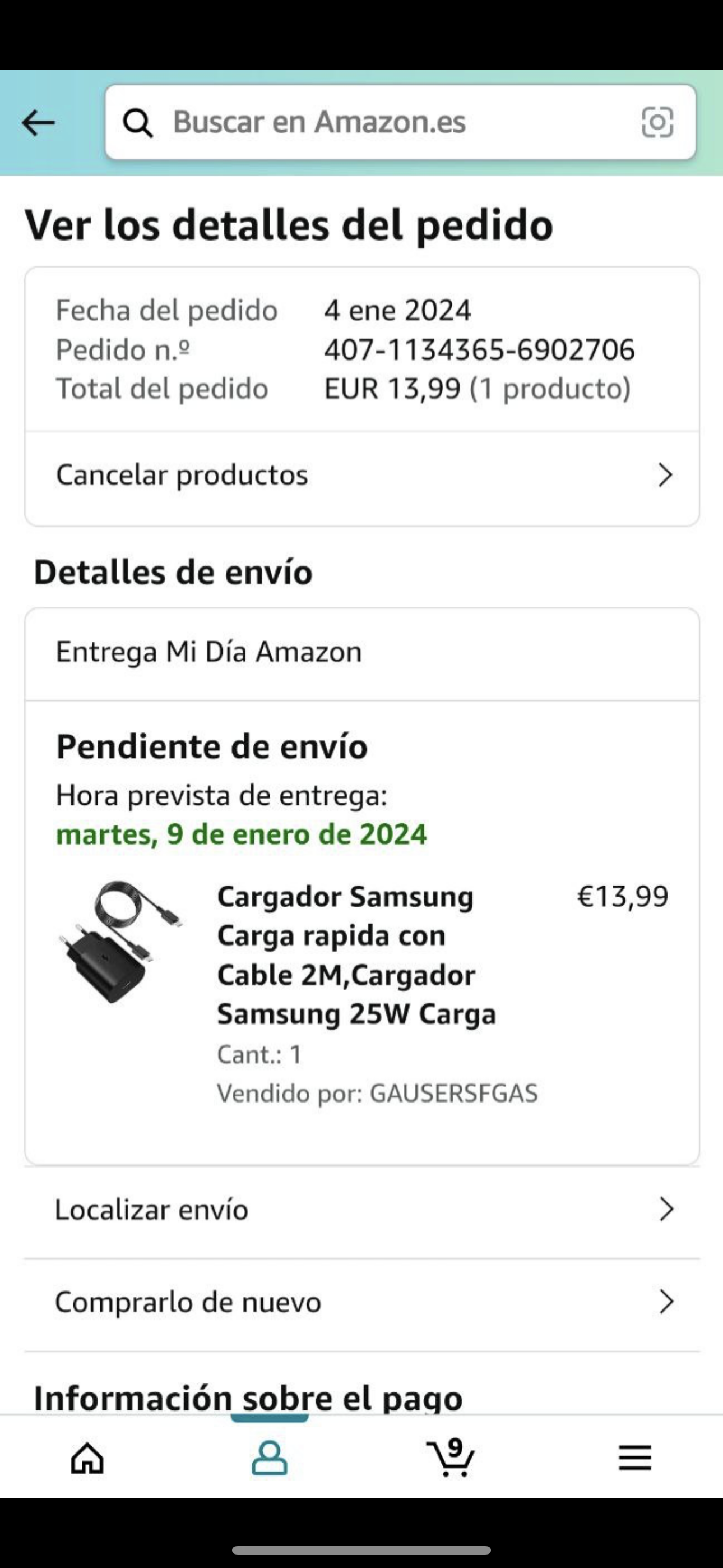The image size is (723, 1568).
Task: Tap the chevron beside Localizar envío
Action: (666, 1210)
